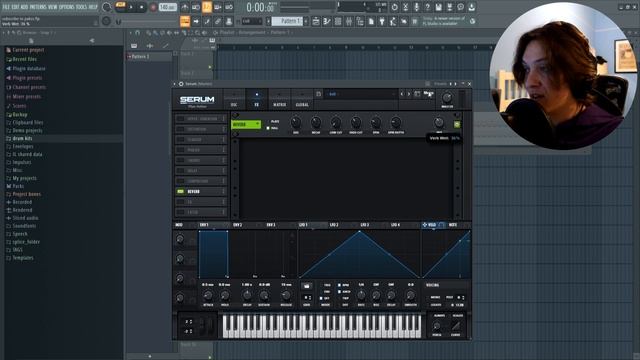
Task: Click the reverb MIX knob
Action: click(439, 122)
